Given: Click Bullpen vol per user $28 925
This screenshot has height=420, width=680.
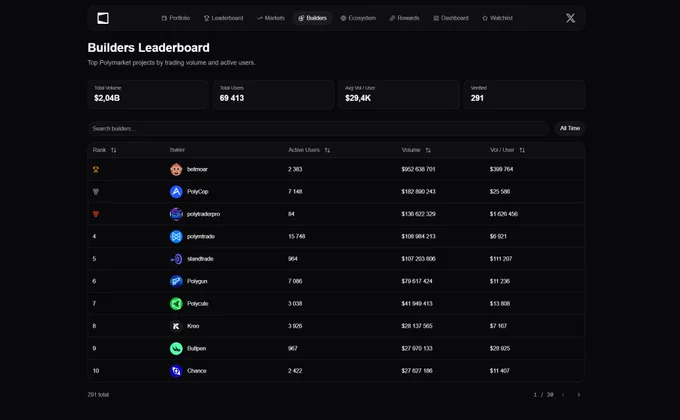Looking at the screenshot, I should (500, 348).
